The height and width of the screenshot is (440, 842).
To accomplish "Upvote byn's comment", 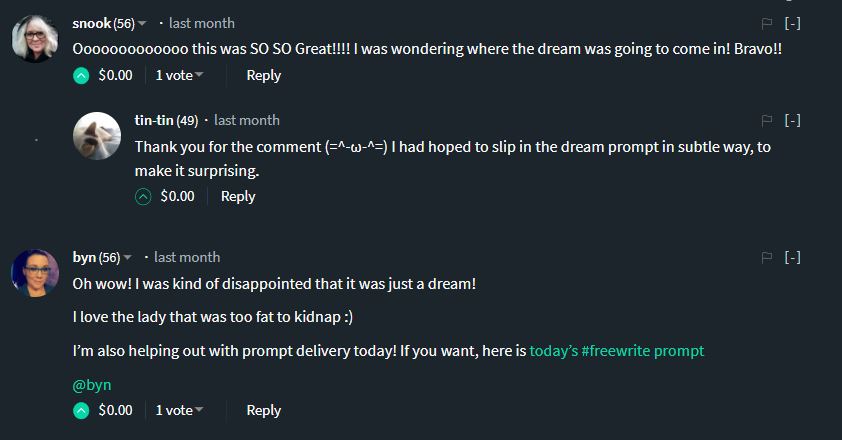I will click(x=81, y=410).
